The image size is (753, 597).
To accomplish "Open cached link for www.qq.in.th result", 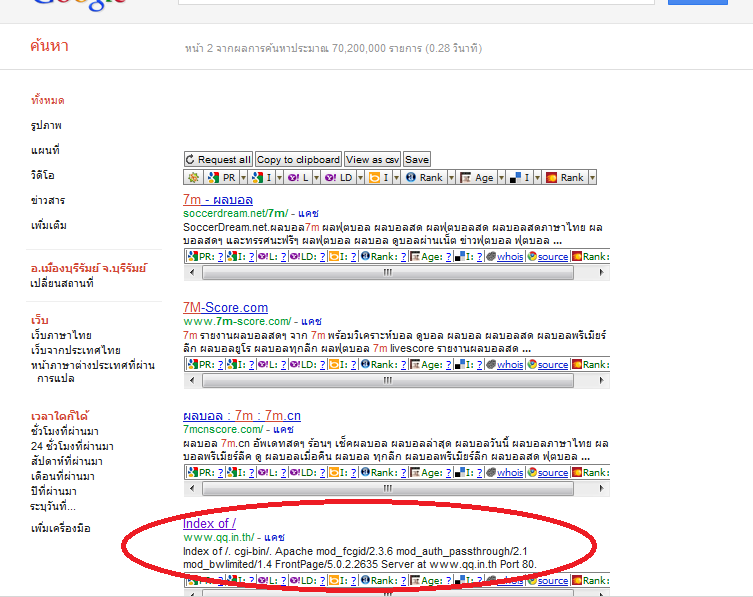I will (275, 537).
